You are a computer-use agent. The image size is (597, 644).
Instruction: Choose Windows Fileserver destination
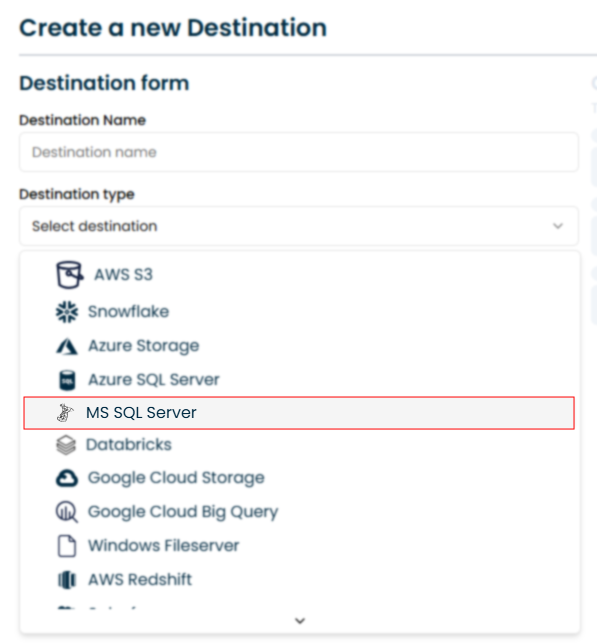pos(300,546)
